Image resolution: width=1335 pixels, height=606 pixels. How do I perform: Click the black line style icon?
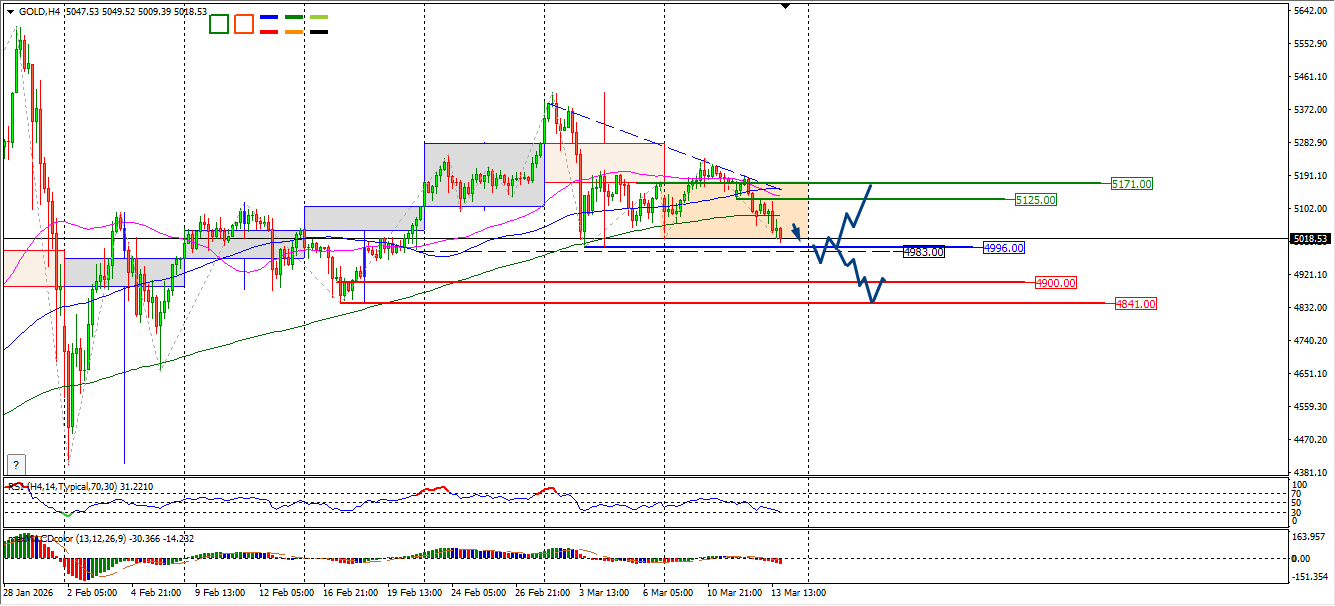319,31
